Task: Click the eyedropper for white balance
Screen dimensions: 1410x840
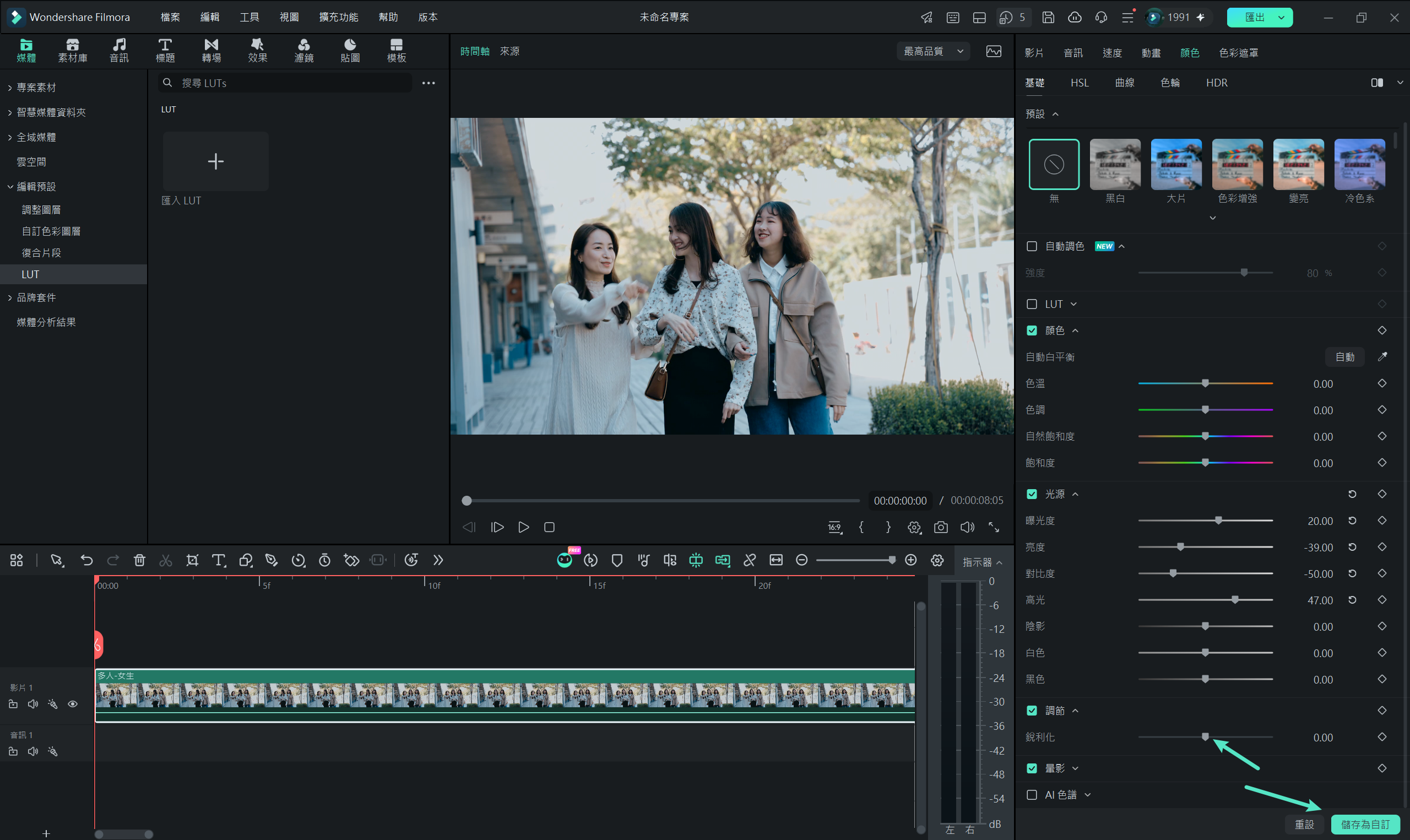Action: [1382, 356]
